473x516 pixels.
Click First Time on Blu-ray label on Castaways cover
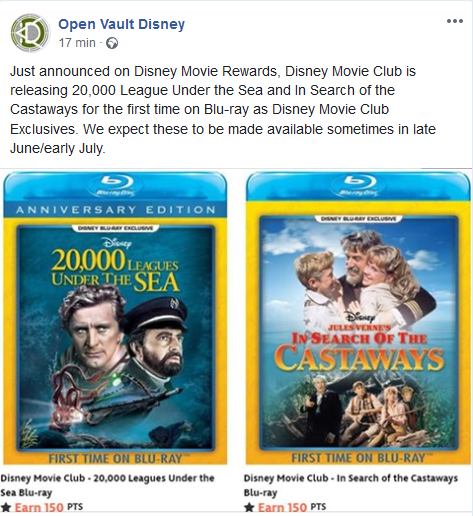click(359, 458)
